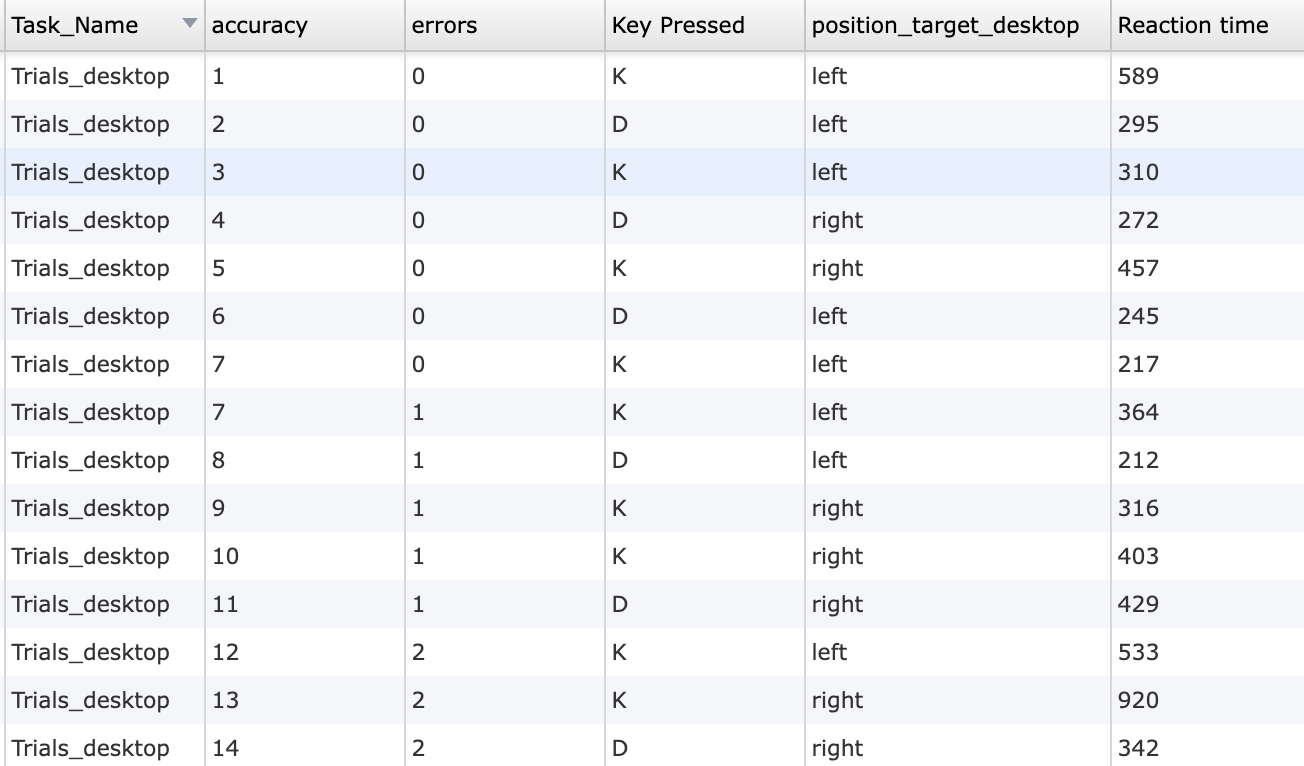Select the accuracy cell with value 10

point(226,556)
